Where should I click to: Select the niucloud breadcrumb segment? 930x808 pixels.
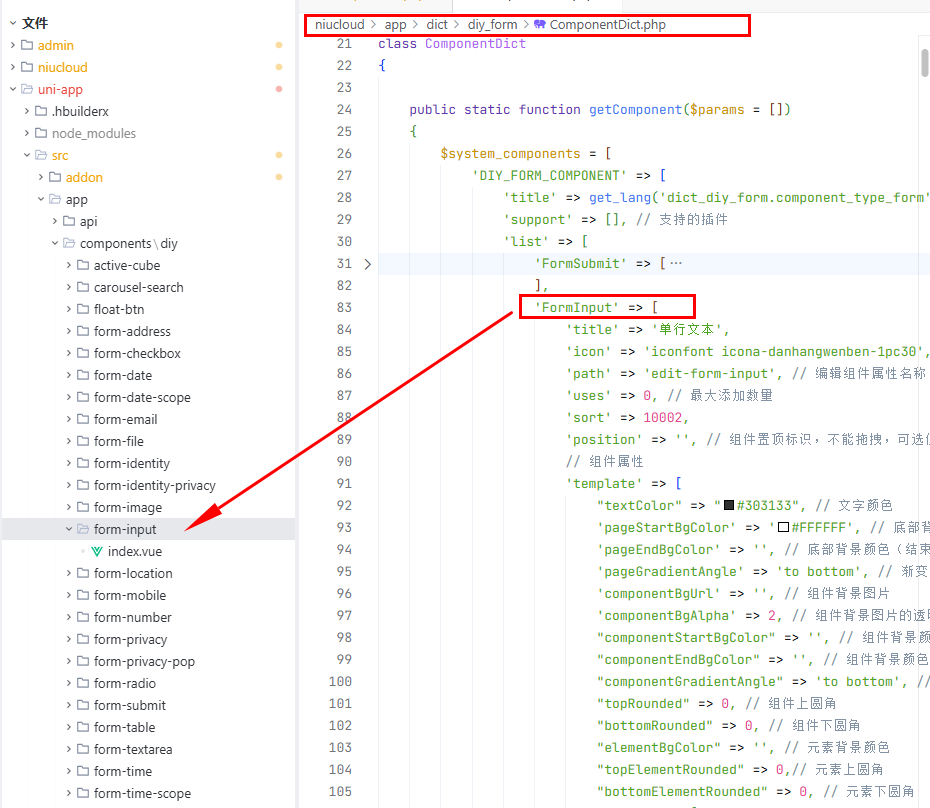[x=339, y=24]
